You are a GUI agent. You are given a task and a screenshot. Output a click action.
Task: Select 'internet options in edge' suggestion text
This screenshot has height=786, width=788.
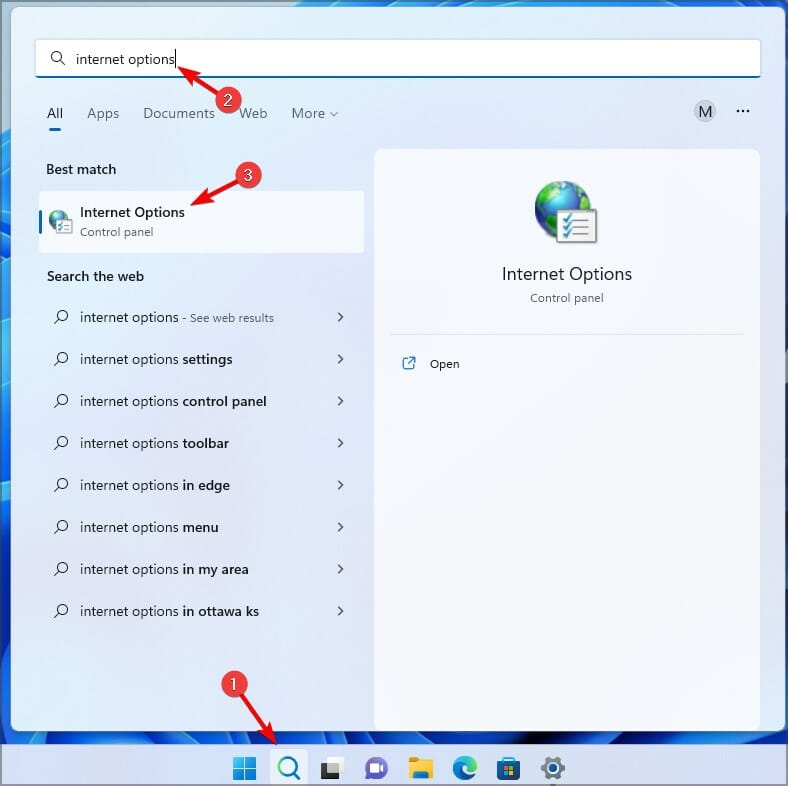pos(155,485)
